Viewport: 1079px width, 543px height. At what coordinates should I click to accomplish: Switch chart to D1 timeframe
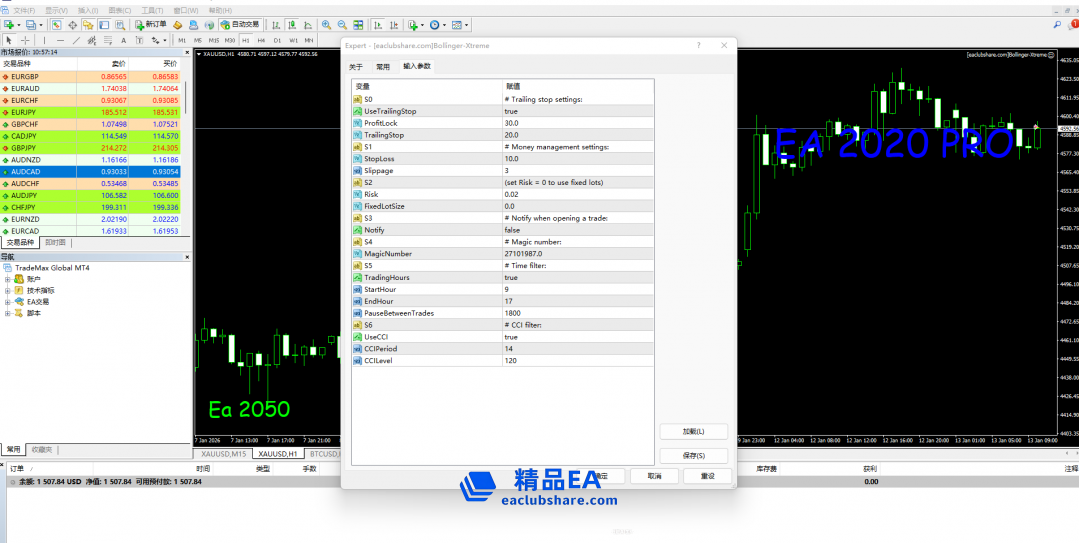(277, 40)
